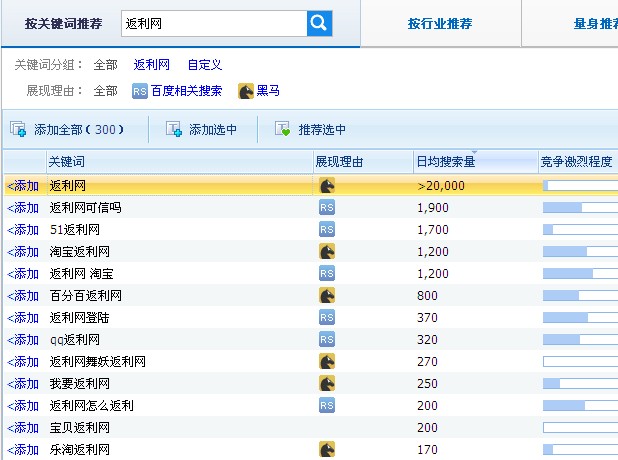The width and height of the screenshot is (618, 460).
Task: Sort by 关键词 column header
Action: 68,161
